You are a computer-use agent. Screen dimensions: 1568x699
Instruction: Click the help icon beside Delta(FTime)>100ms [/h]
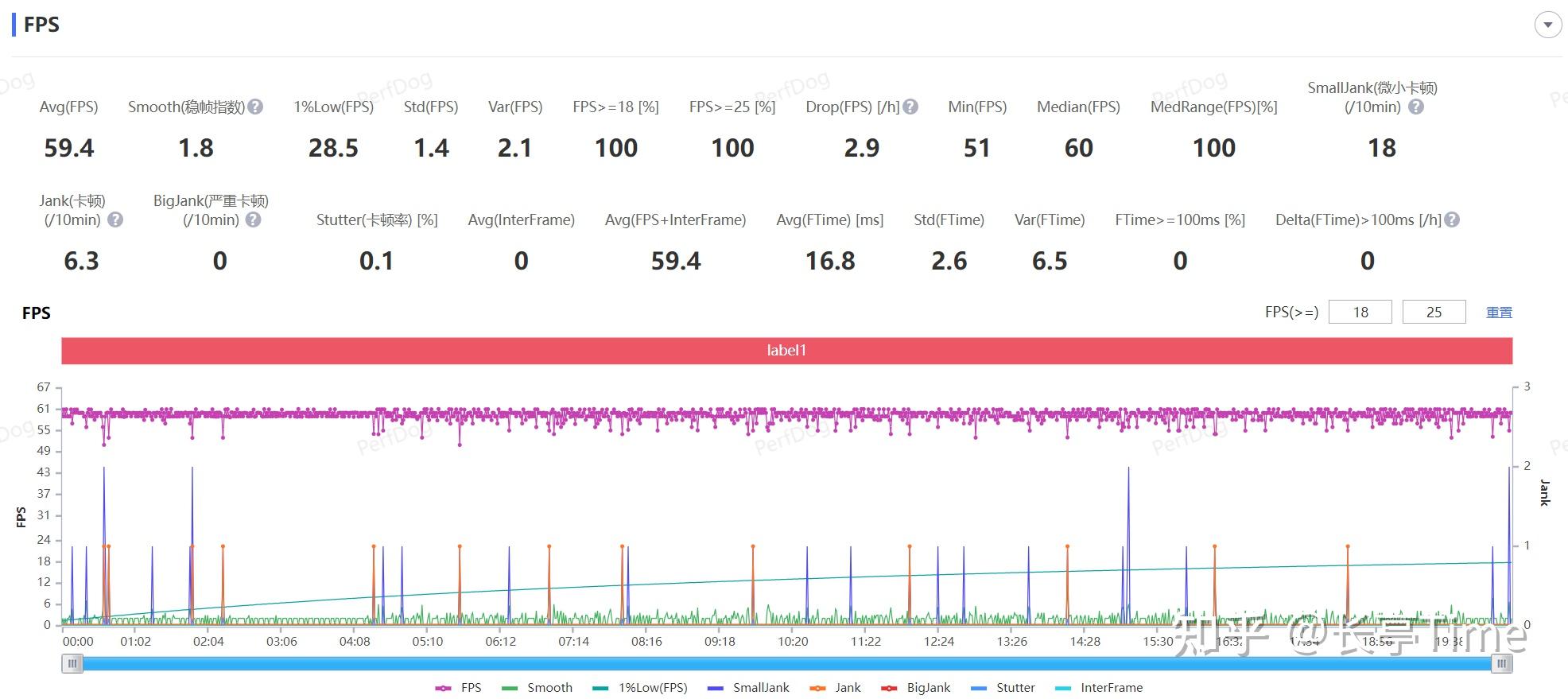(1452, 219)
